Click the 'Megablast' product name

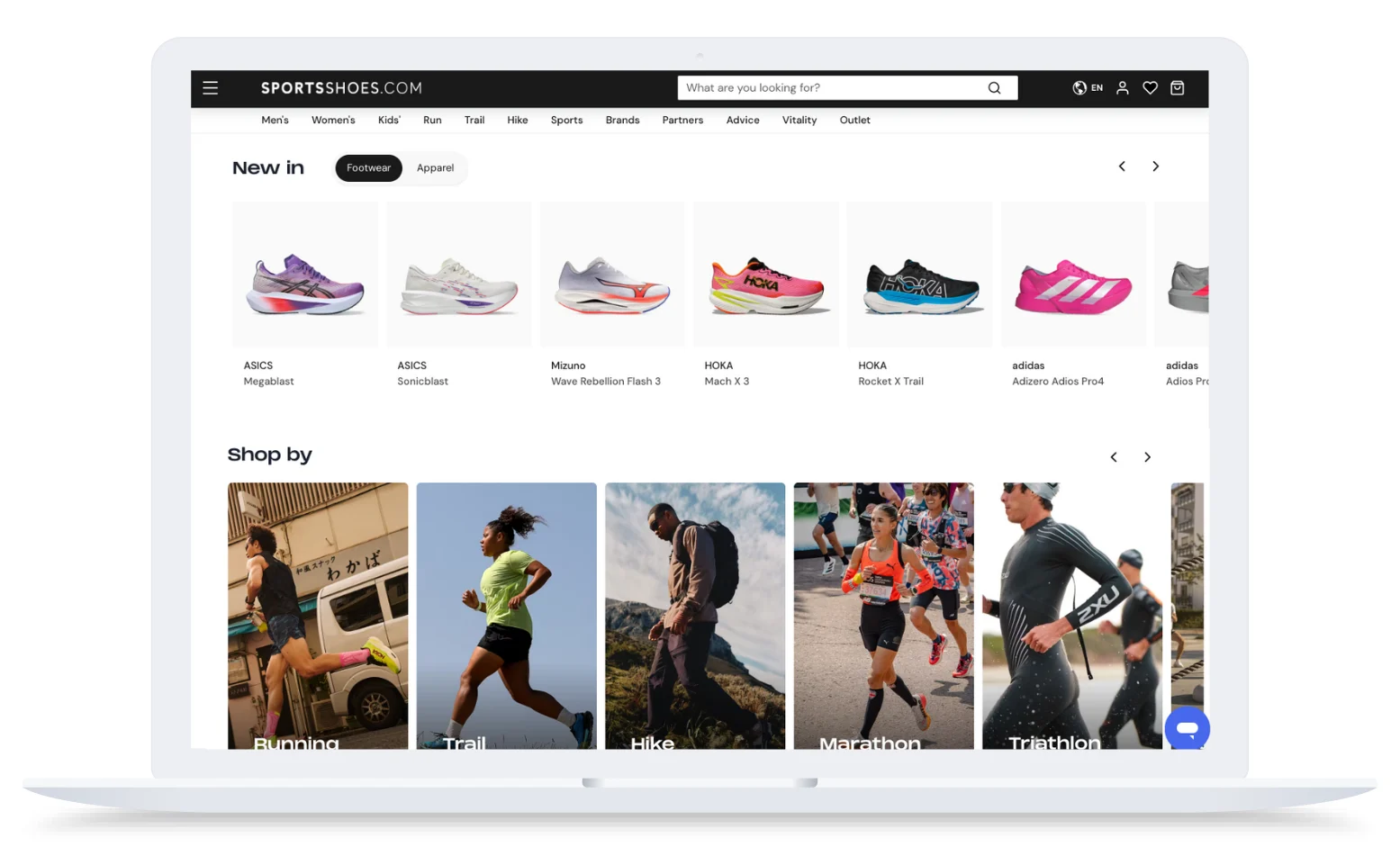click(268, 382)
